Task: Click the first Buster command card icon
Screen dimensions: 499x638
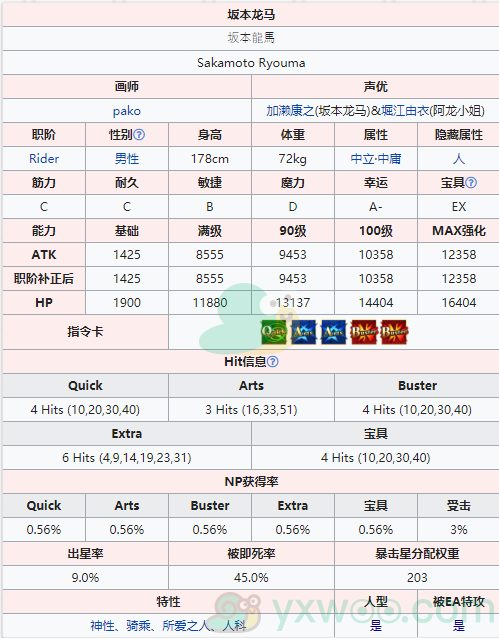Action: coord(364,332)
